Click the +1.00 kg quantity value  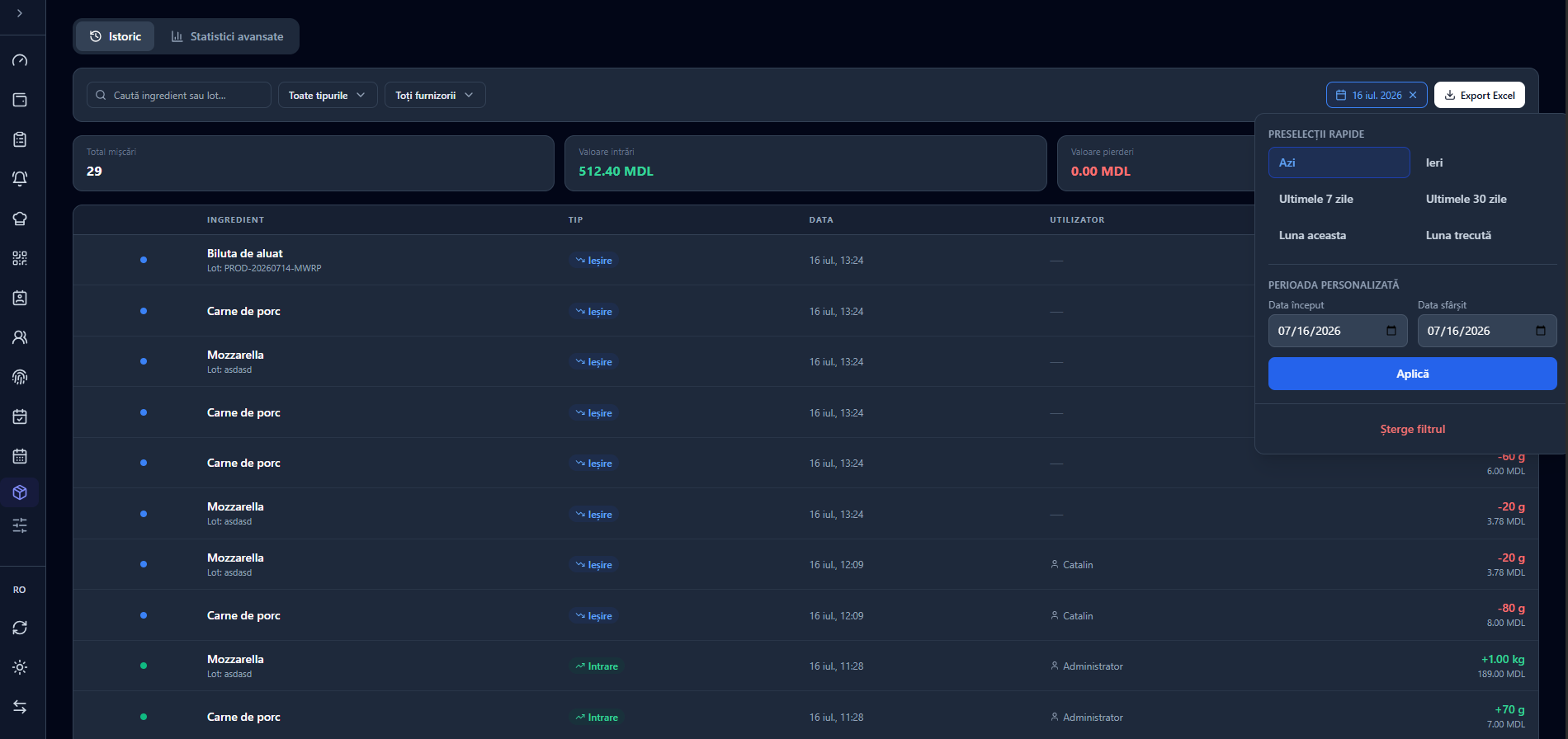(x=1503, y=659)
